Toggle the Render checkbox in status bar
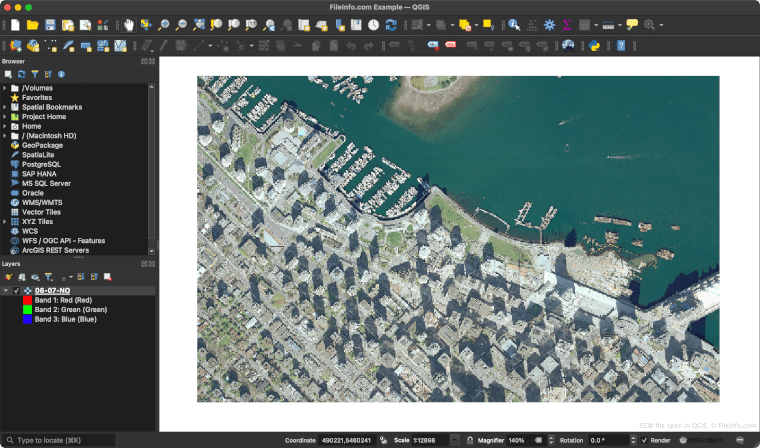Screen dimensions: 760x448 coord(645,440)
